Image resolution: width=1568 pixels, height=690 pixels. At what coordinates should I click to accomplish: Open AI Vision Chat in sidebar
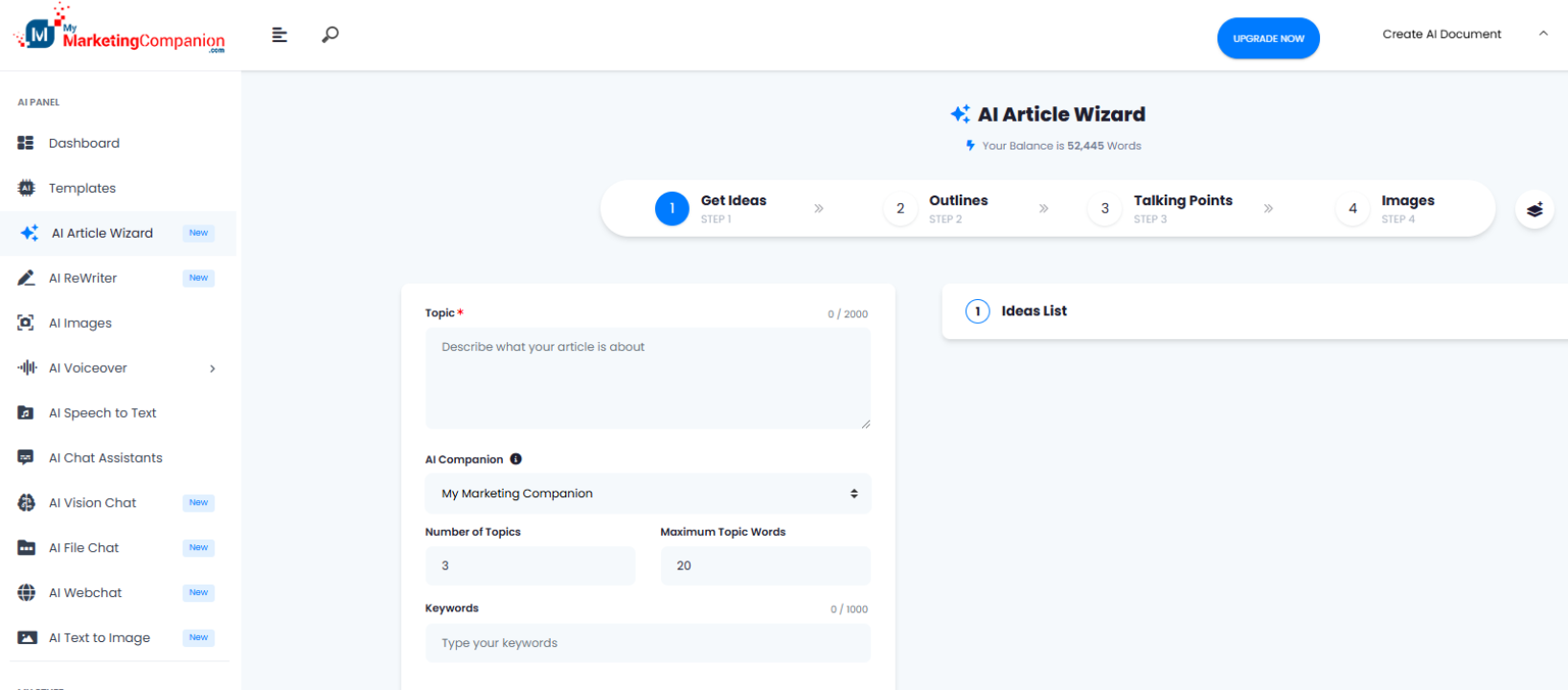click(x=93, y=503)
